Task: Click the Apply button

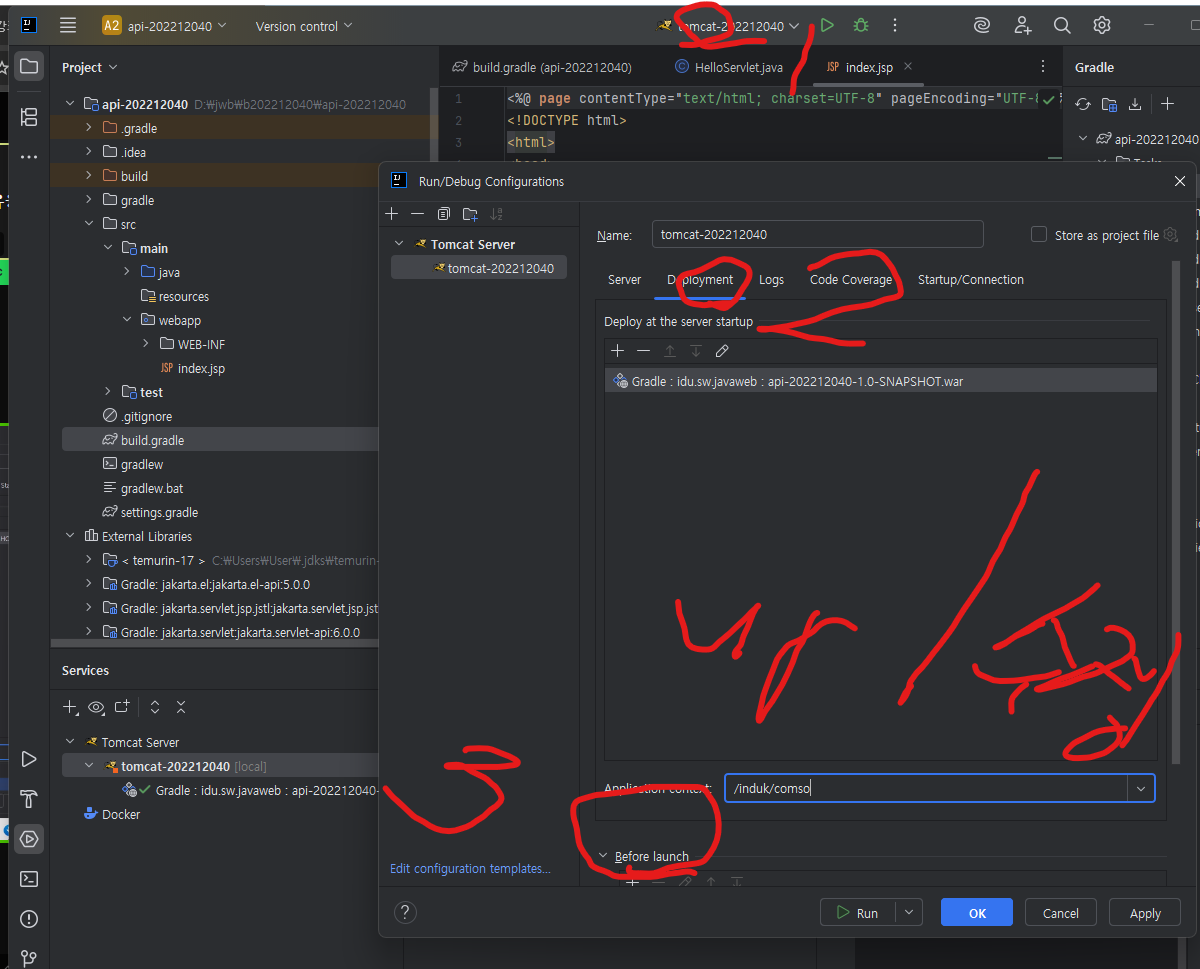Action: coord(1145,912)
